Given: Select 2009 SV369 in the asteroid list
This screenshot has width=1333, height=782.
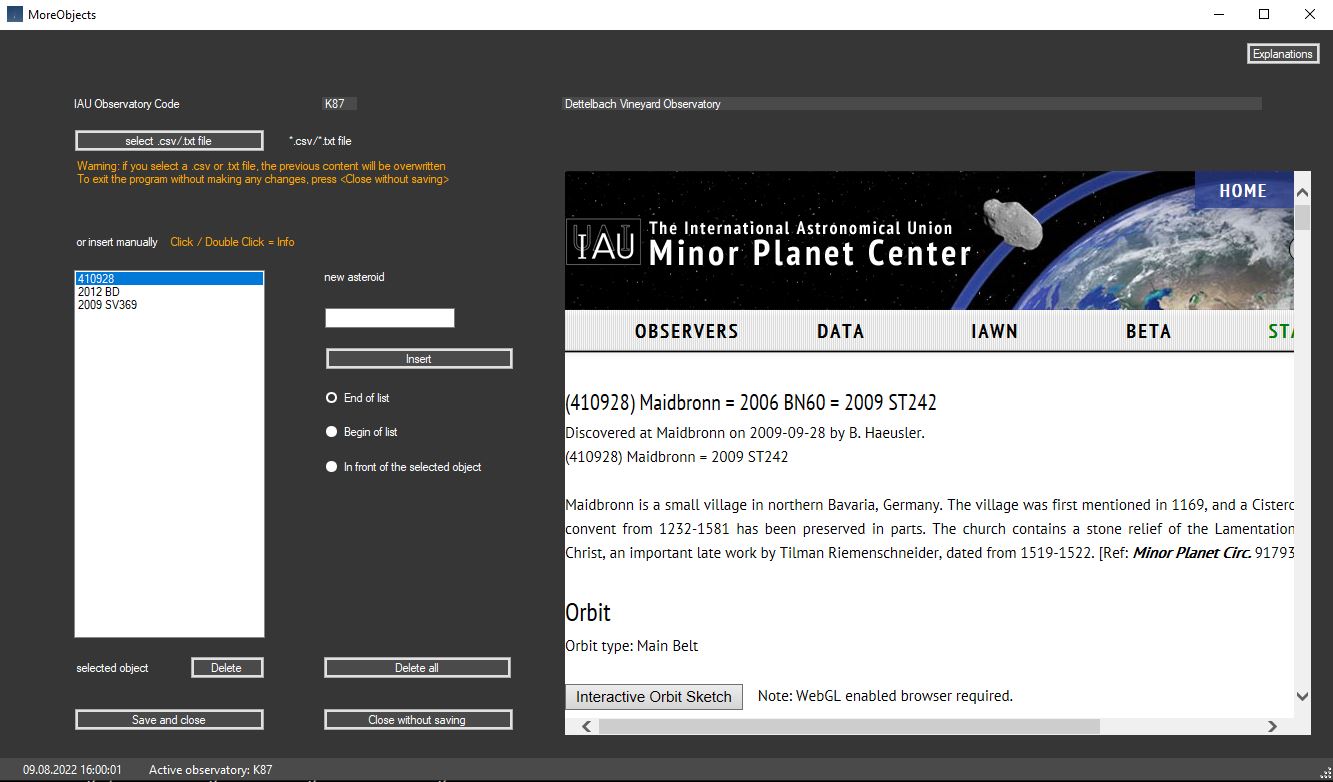Looking at the screenshot, I should pyautogui.click(x=169, y=305).
